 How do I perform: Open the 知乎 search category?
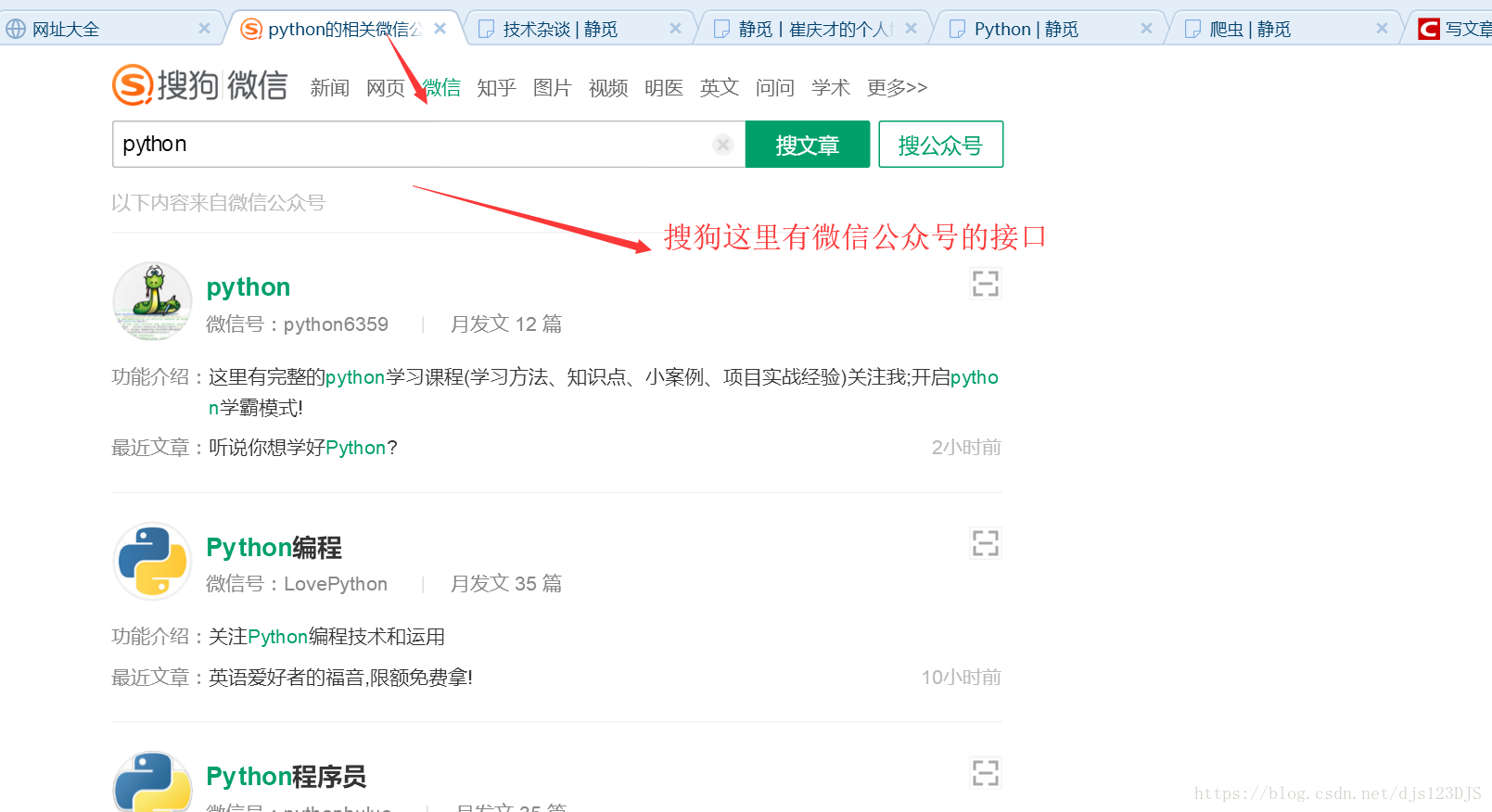pyautogui.click(x=497, y=88)
